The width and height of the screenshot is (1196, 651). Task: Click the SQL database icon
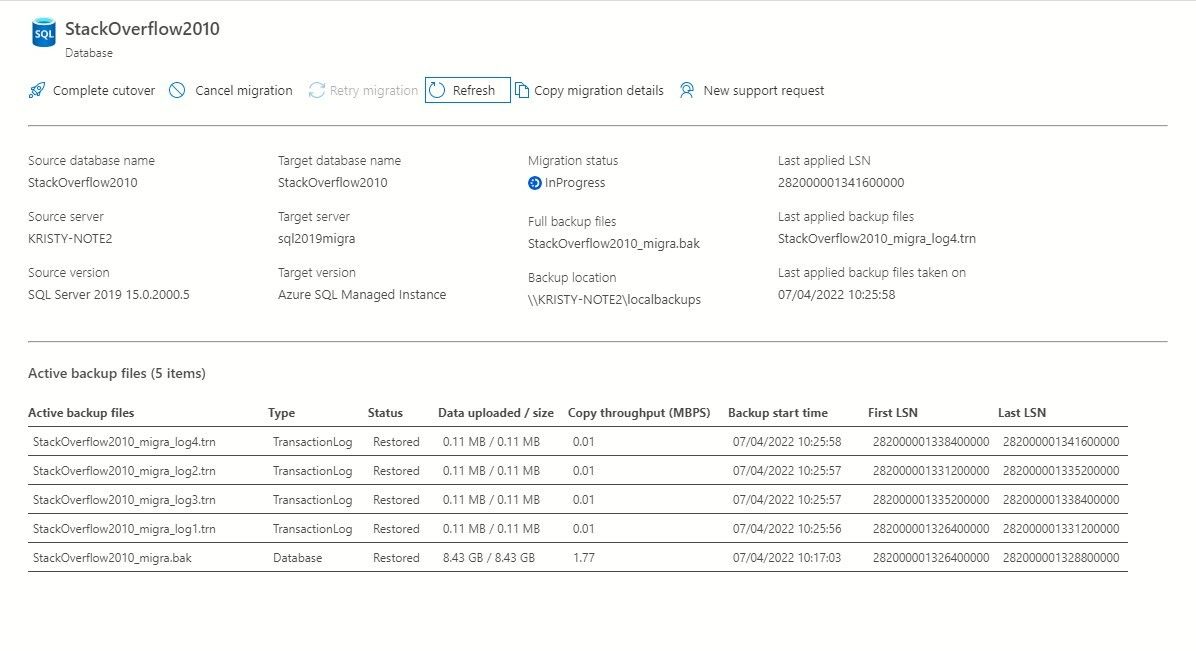click(x=43, y=33)
